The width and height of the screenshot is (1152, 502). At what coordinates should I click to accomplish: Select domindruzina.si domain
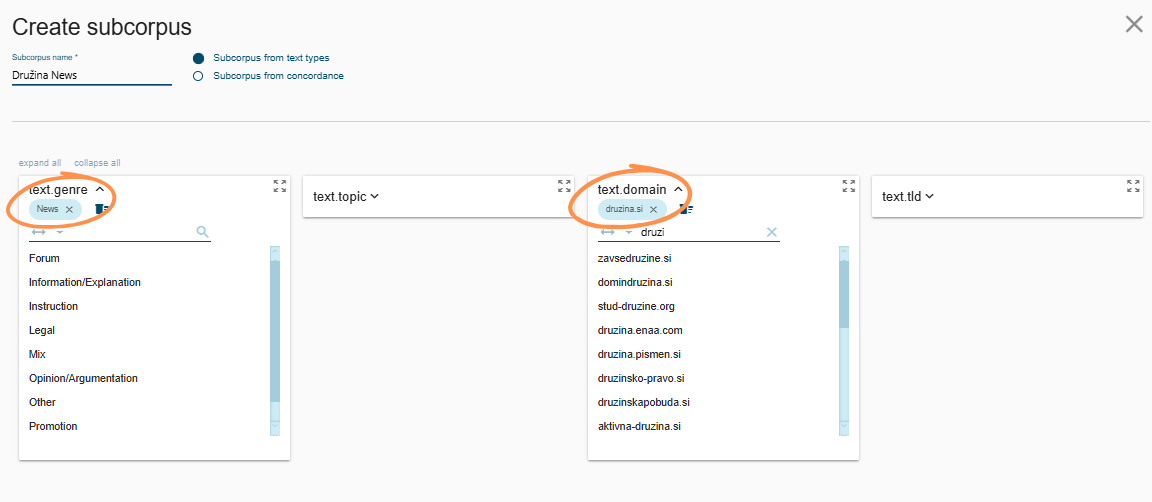(636, 282)
